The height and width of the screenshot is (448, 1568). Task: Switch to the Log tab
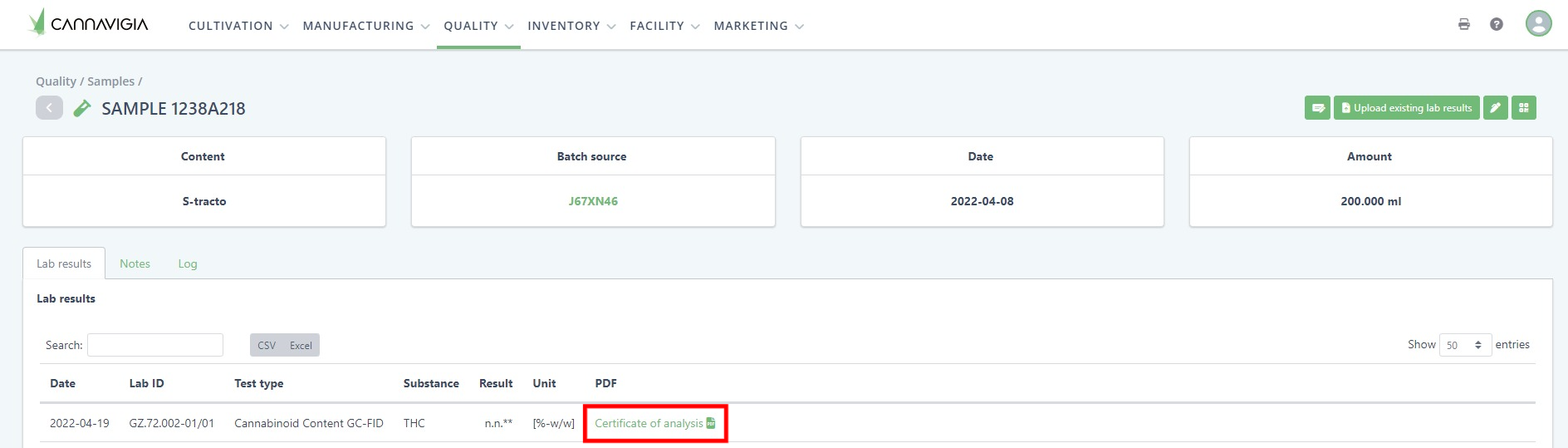point(188,263)
